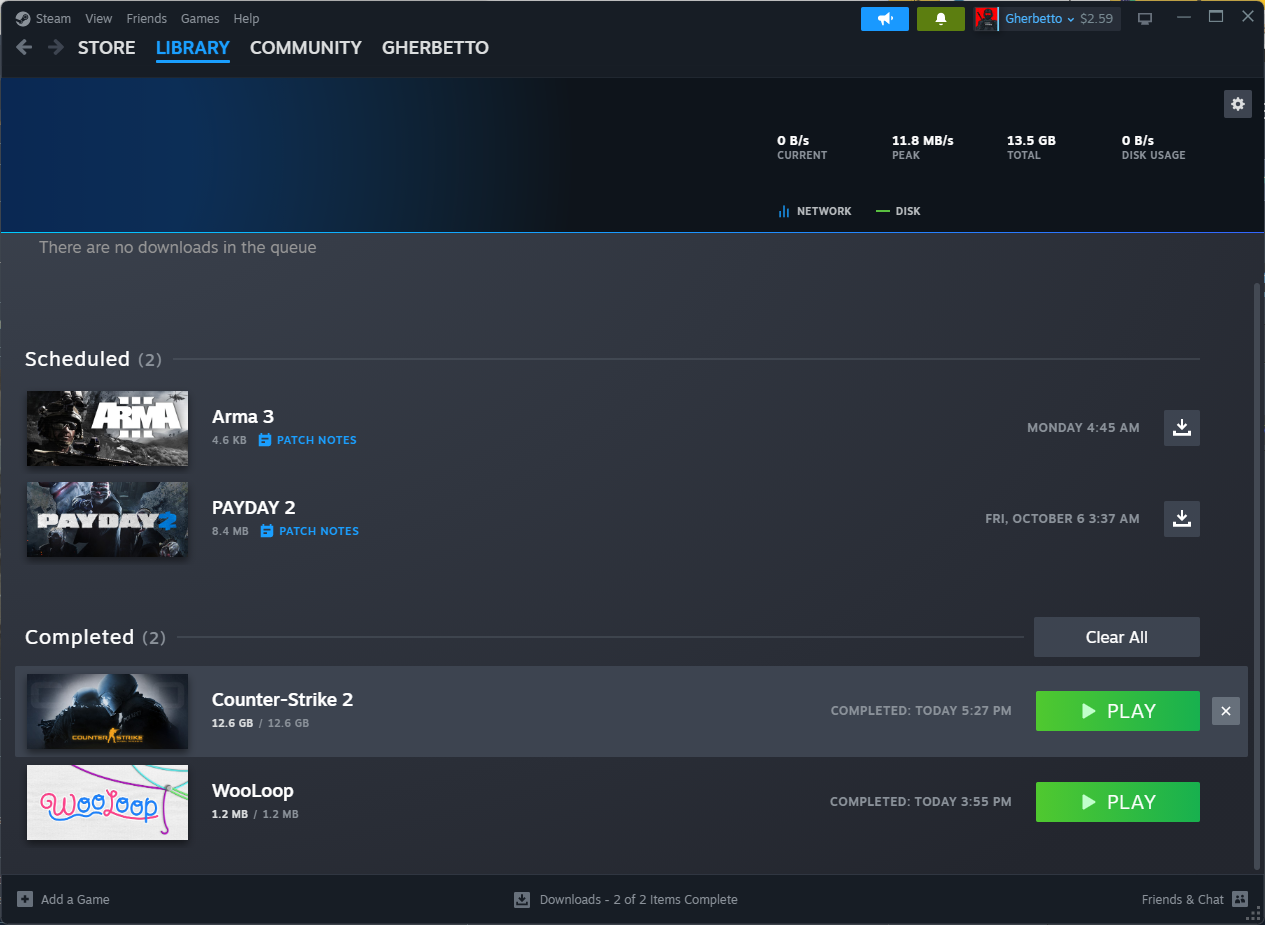
Task: Open Friends & Chat label
Action: coord(1183,899)
